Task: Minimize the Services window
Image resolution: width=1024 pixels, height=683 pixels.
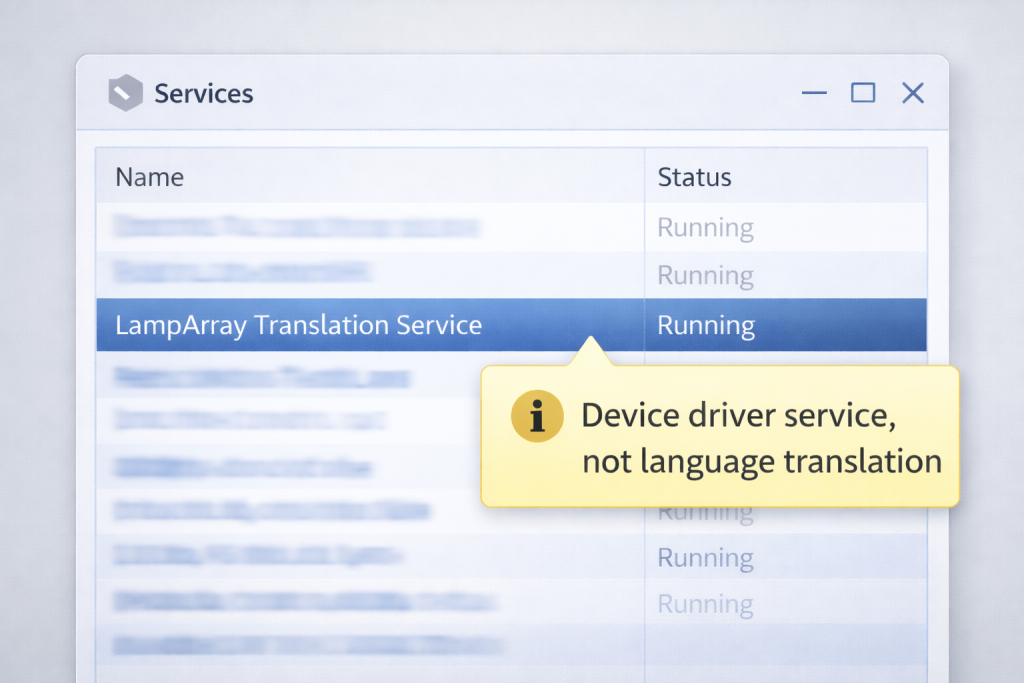Action: [814, 93]
